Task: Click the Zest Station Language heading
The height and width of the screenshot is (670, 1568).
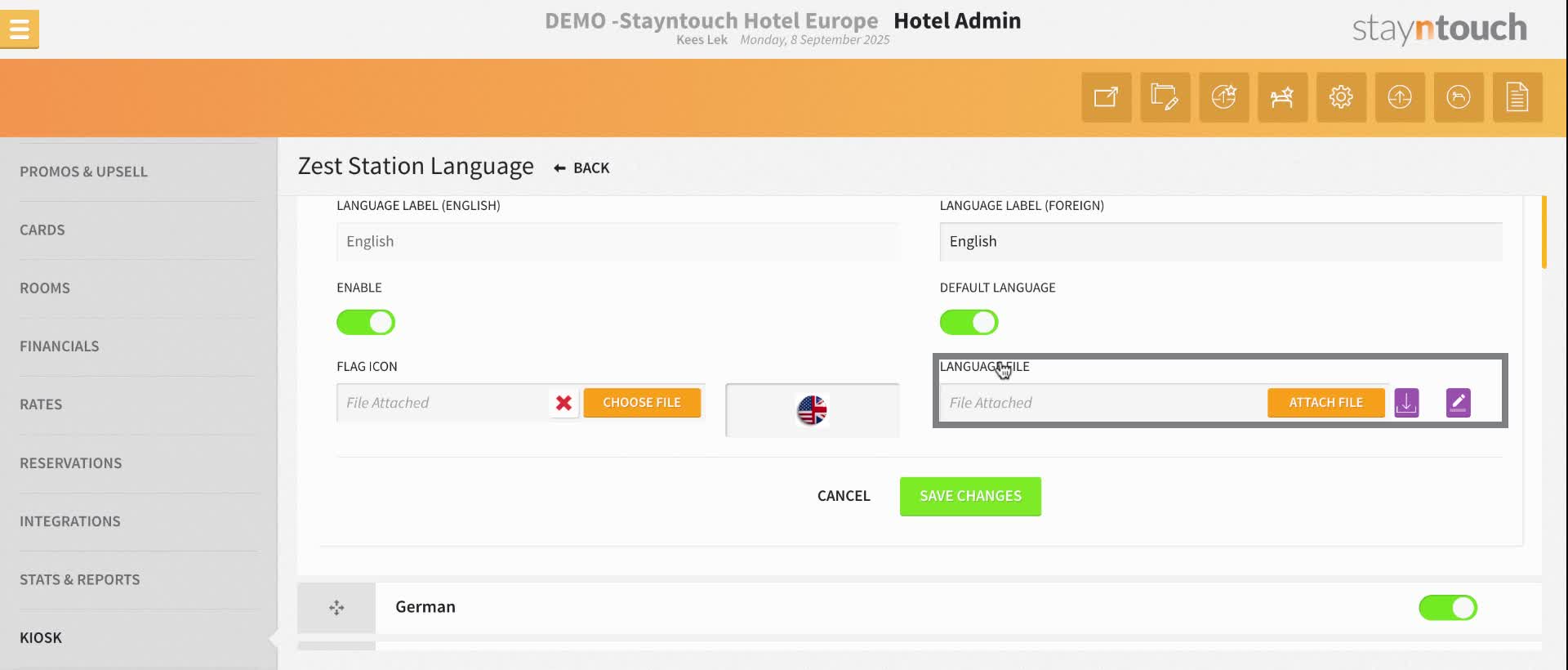Action: point(416,167)
